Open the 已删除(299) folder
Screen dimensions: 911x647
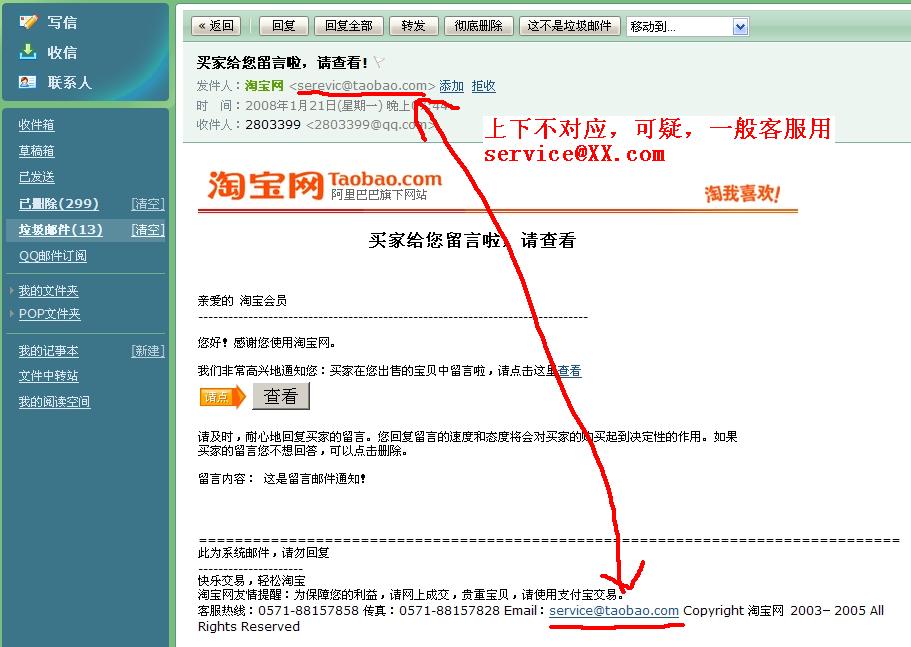pyautogui.click(x=59, y=204)
